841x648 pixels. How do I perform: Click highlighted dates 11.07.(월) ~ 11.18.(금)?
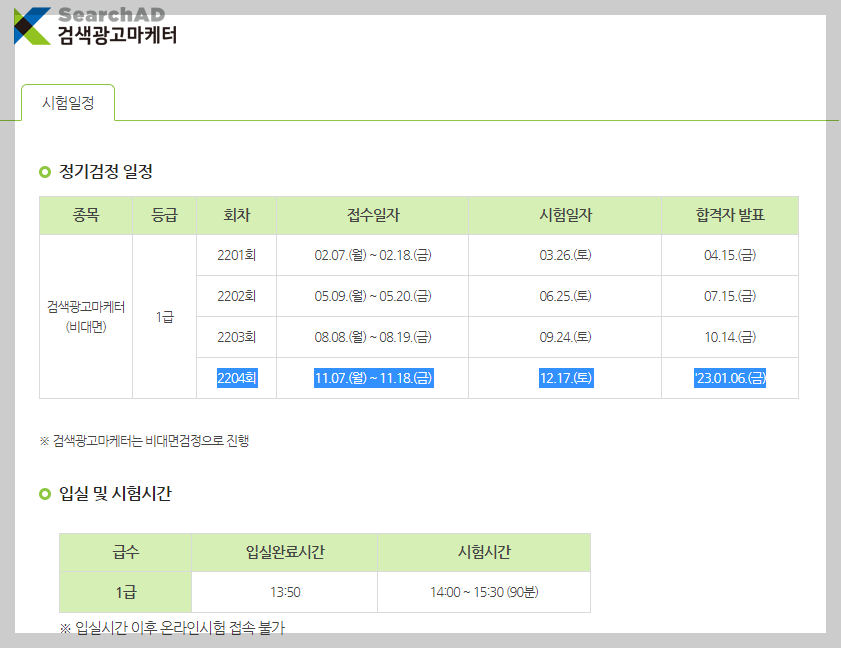[373, 378]
